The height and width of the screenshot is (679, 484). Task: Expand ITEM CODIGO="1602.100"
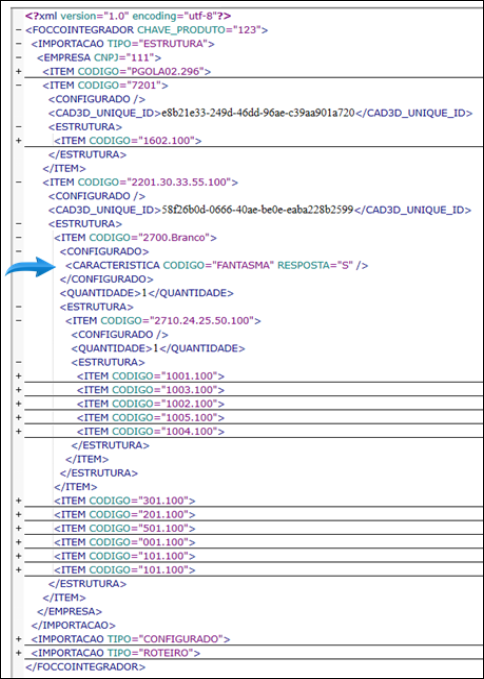[18, 141]
